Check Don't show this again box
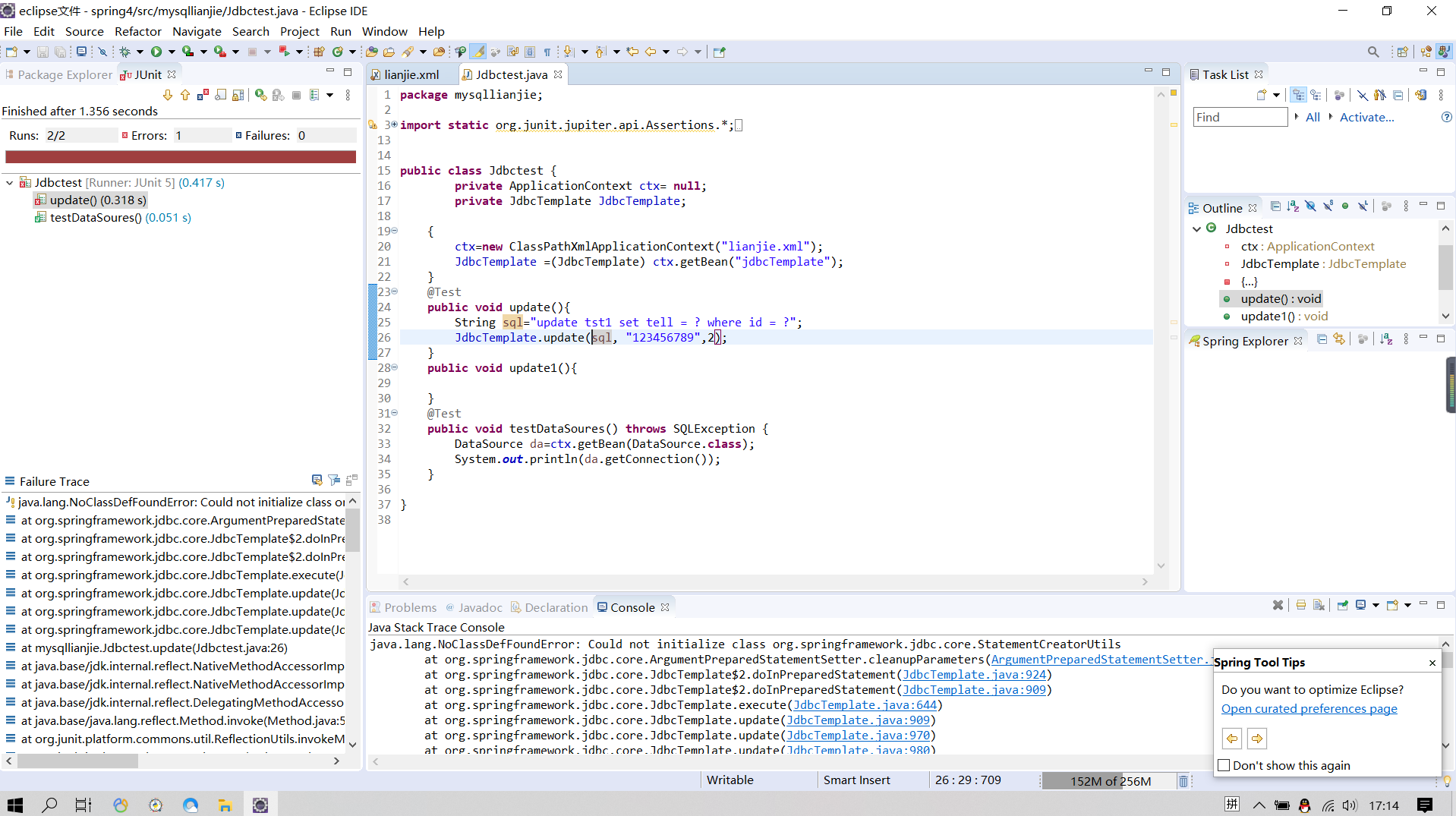This screenshot has width=1456, height=816. [x=1224, y=766]
